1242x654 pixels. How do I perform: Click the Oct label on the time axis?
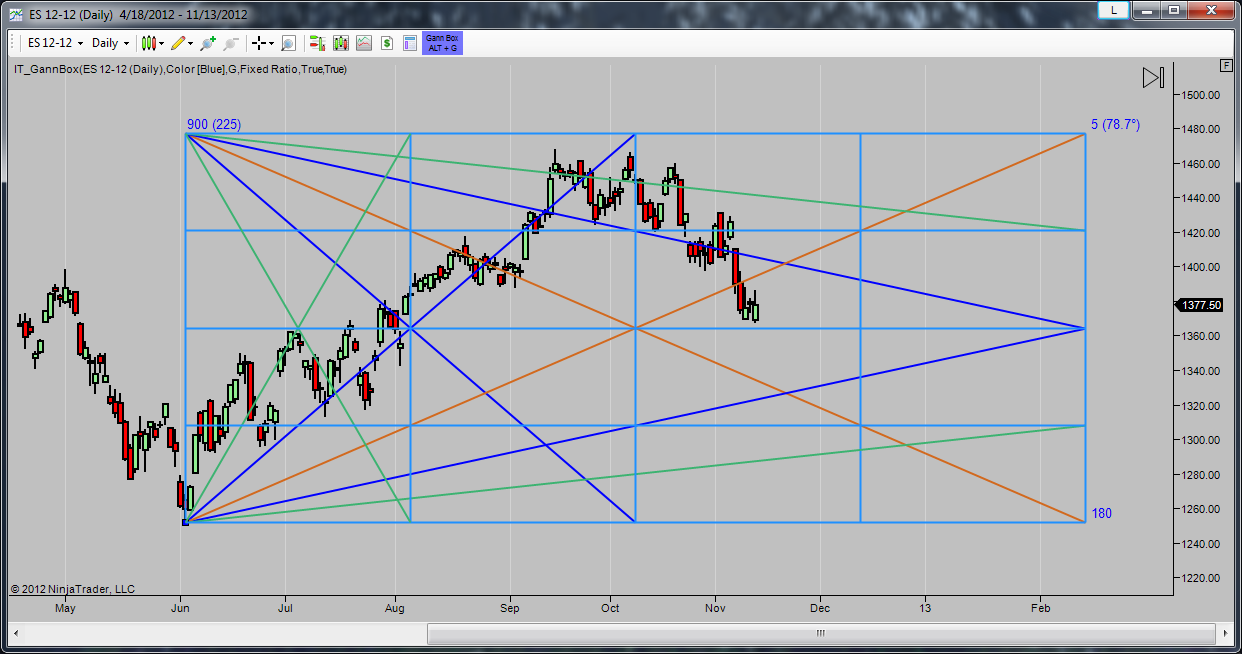pyautogui.click(x=610, y=607)
